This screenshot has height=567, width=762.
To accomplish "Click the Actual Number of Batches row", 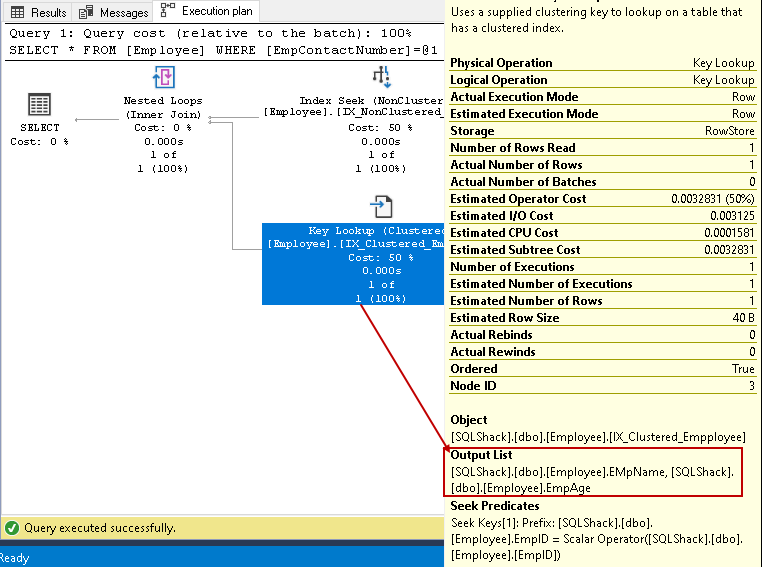I will (603, 182).
